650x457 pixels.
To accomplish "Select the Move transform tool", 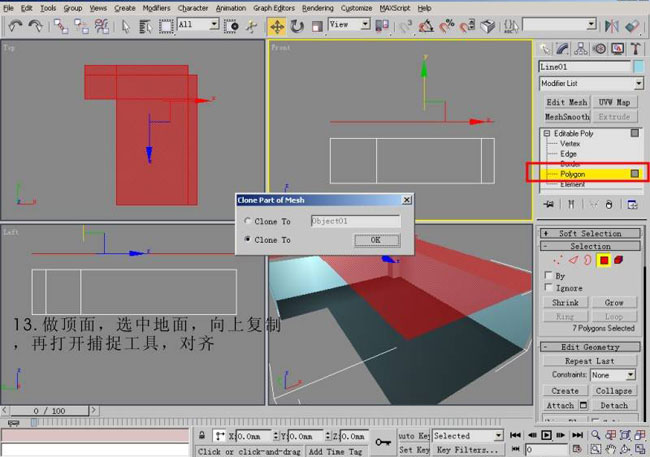I will (x=277, y=25).
